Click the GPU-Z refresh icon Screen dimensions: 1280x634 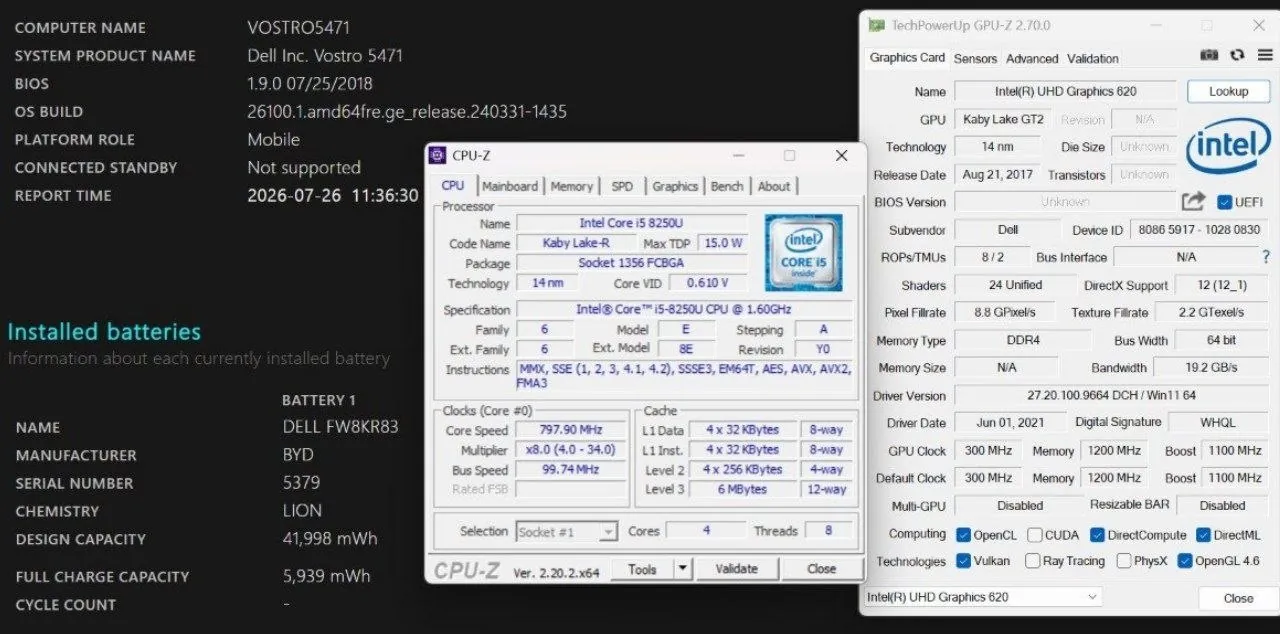coord(1237,56)
